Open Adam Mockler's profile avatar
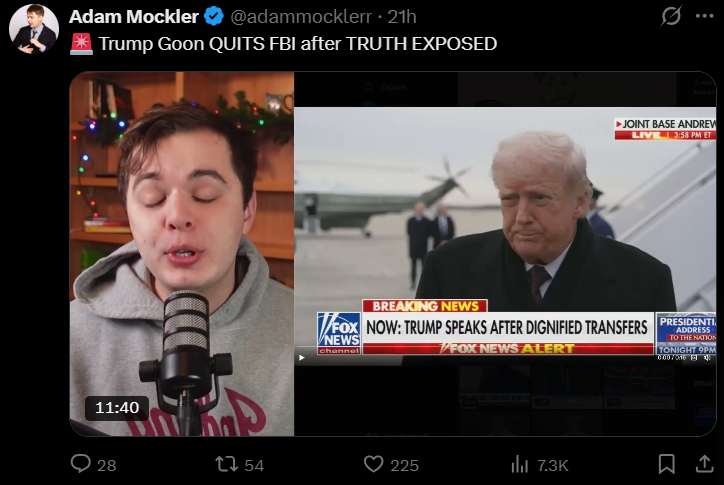The image size is (724, 485). pos(34,29)
